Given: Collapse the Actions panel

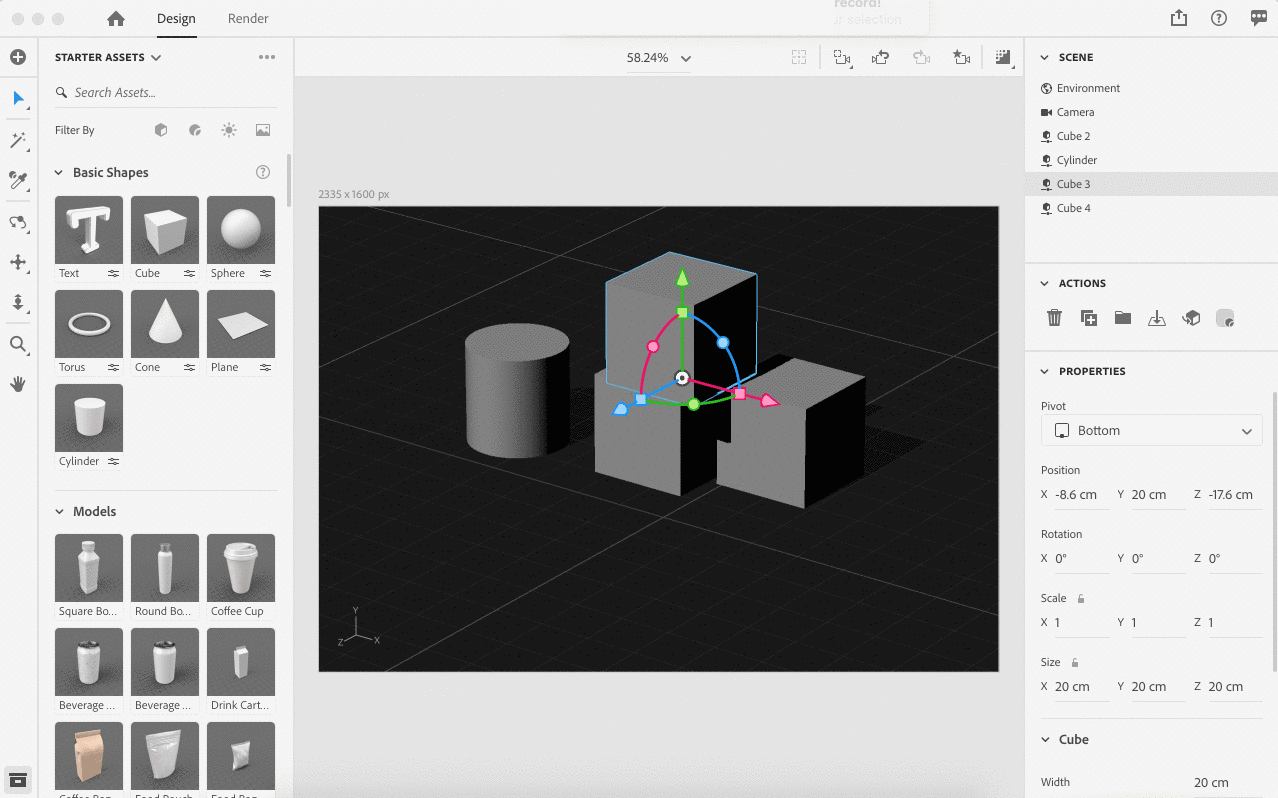Looking at the screenshot, I should point(1045,284).
